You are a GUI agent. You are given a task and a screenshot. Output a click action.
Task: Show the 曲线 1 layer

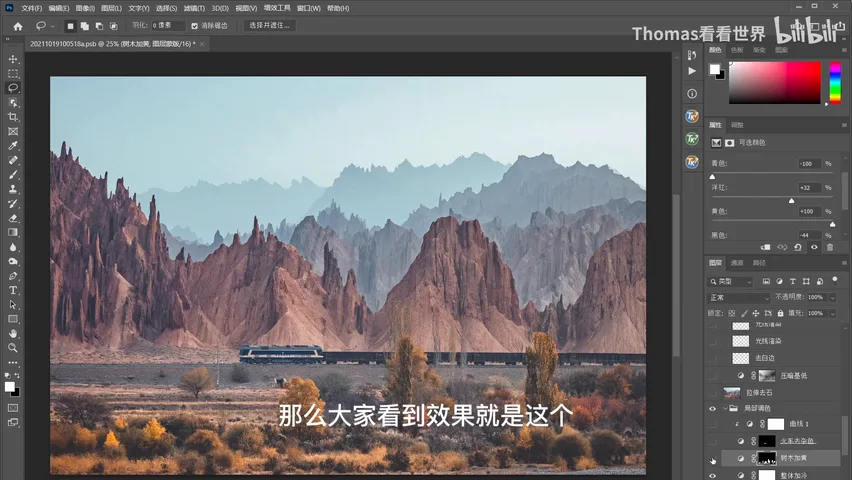click(712, 424)
